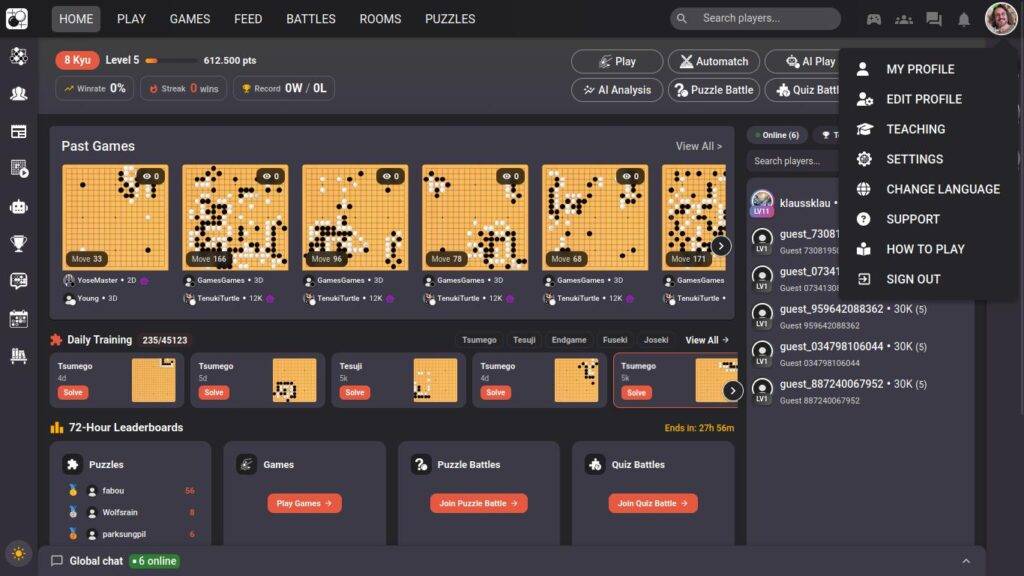This screenshot has height=576, width=1024.
Task: Open notifications bell icon
Action: coord(963,19)
